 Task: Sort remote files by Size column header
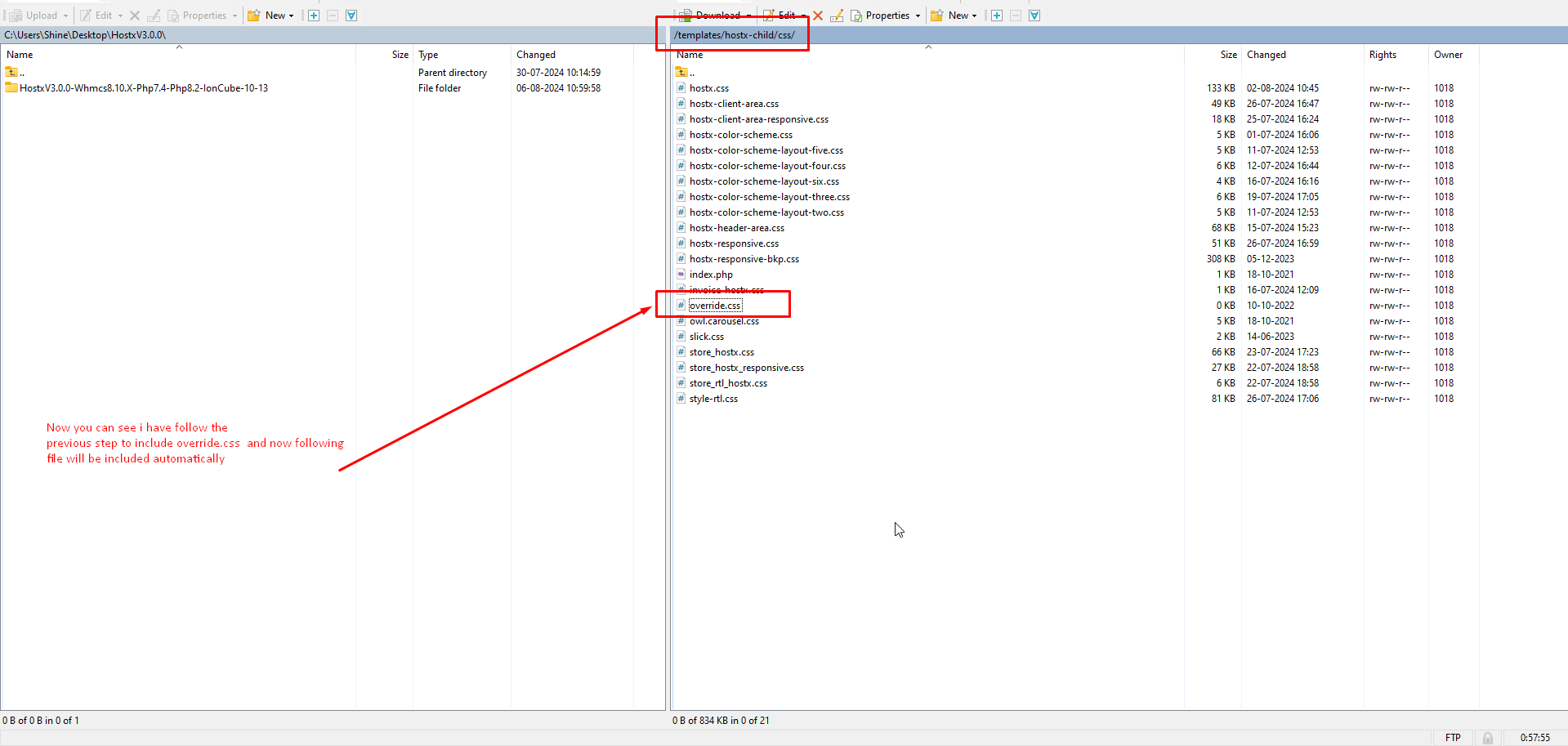tap(1228, 55)
